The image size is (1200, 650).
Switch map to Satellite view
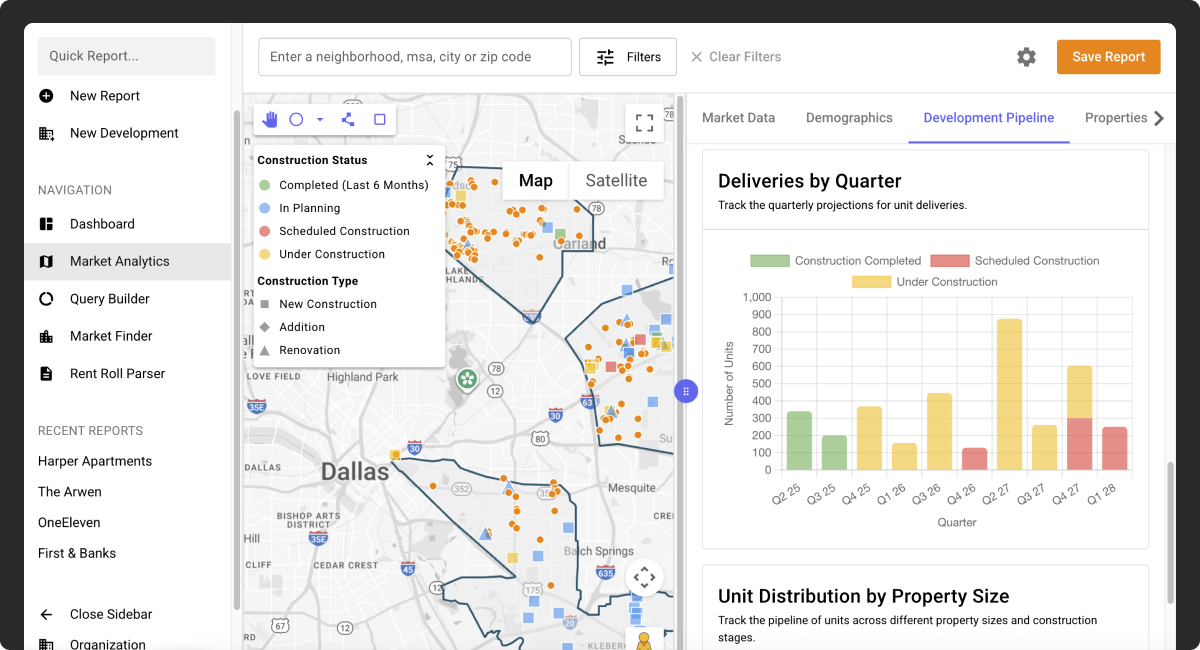coord(616,181)
